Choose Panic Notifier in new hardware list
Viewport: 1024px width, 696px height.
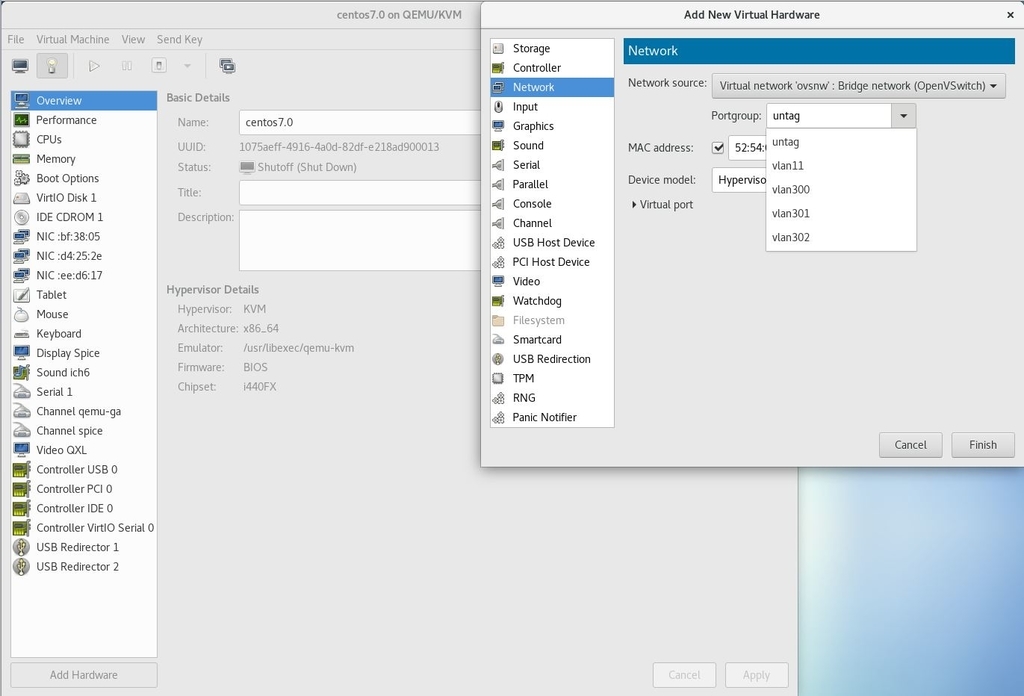552,417
